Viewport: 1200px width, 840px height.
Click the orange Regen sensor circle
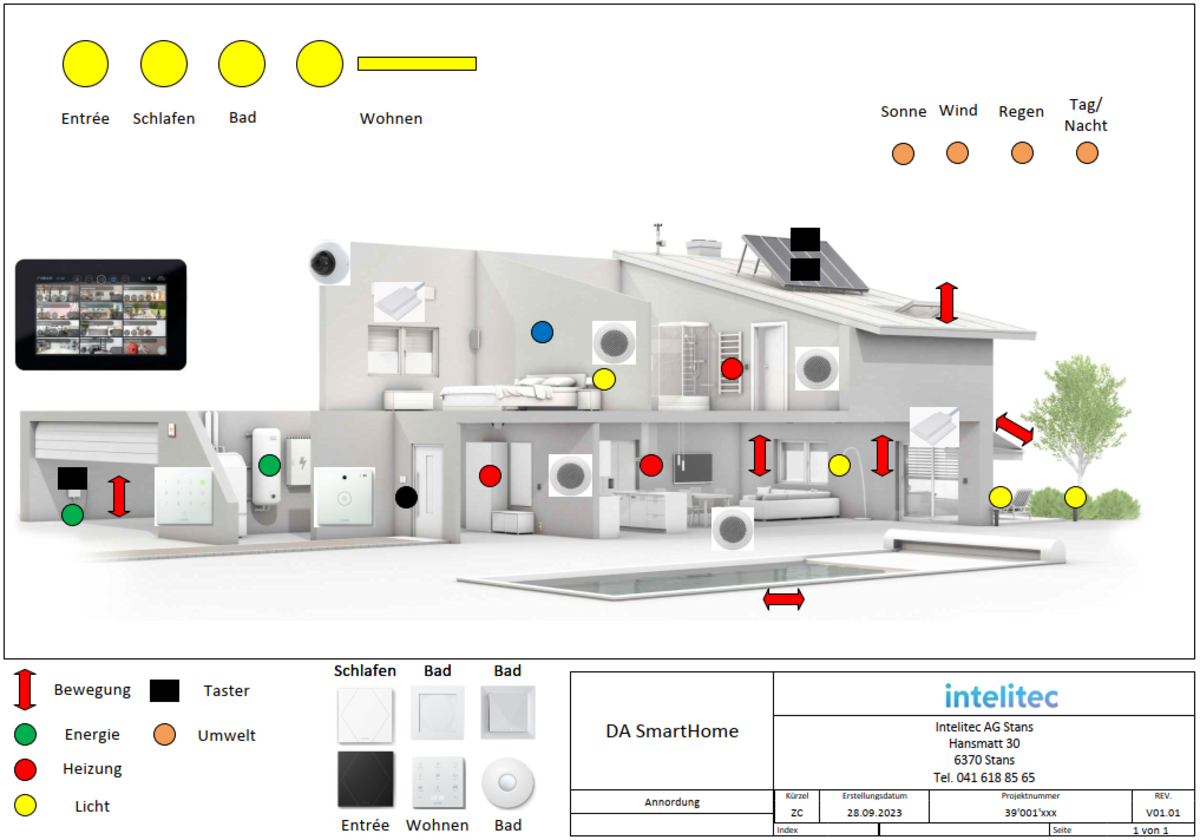pos(1022,153)
